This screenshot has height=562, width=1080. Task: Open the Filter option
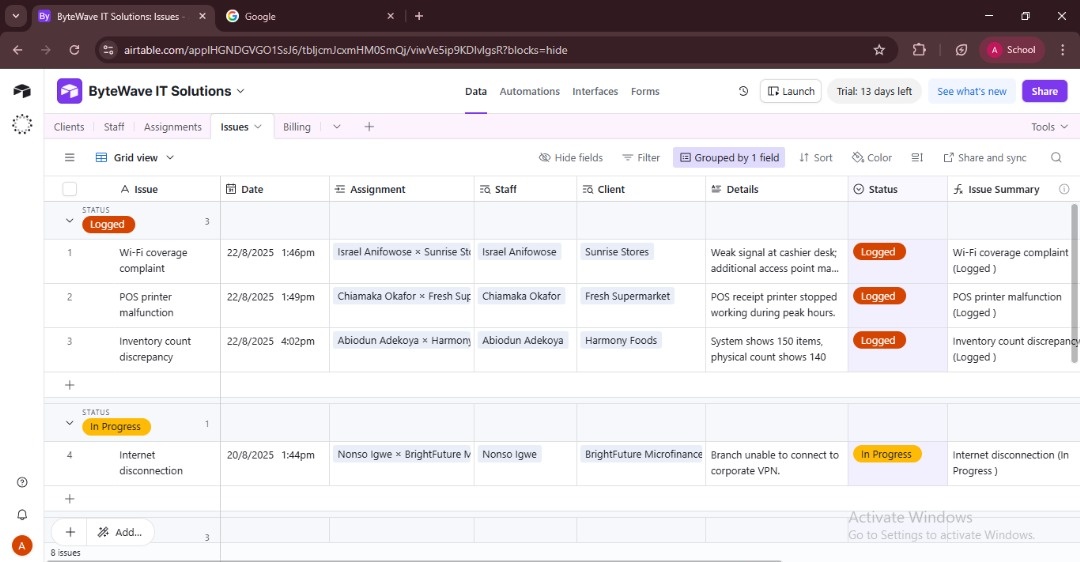pyautogui.click(x=641, y=158)
